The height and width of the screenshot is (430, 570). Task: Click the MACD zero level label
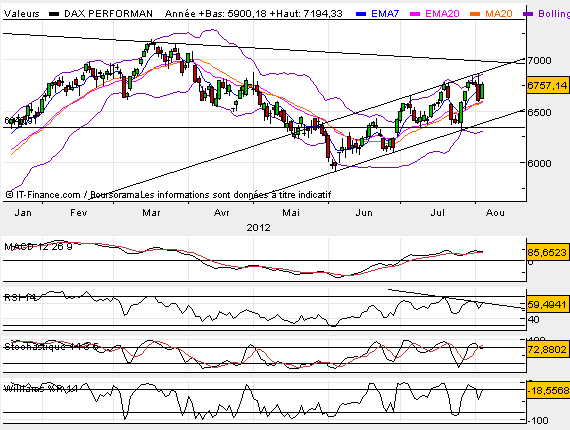[530, 262]
